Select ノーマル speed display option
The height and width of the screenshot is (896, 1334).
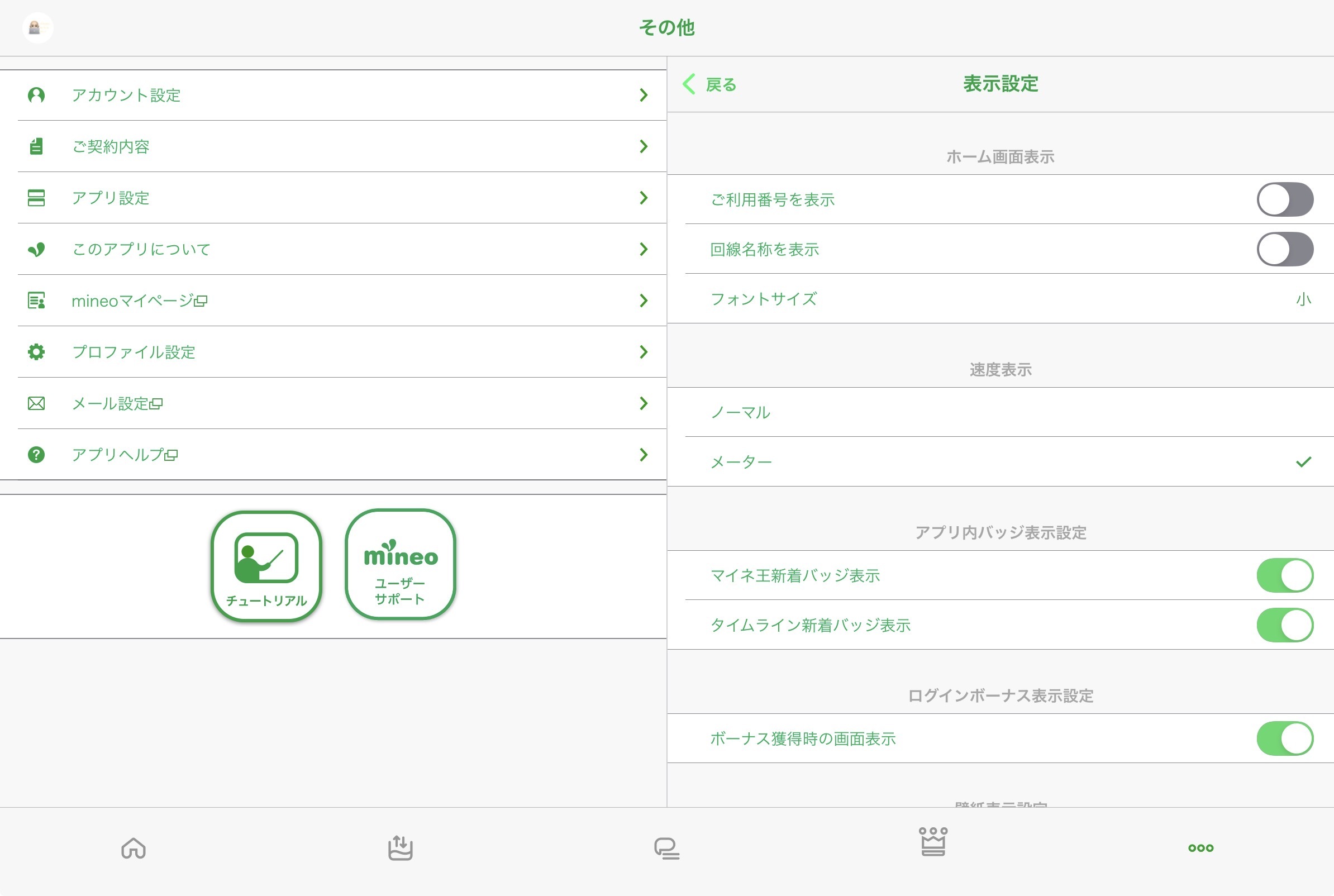point(740,412)
